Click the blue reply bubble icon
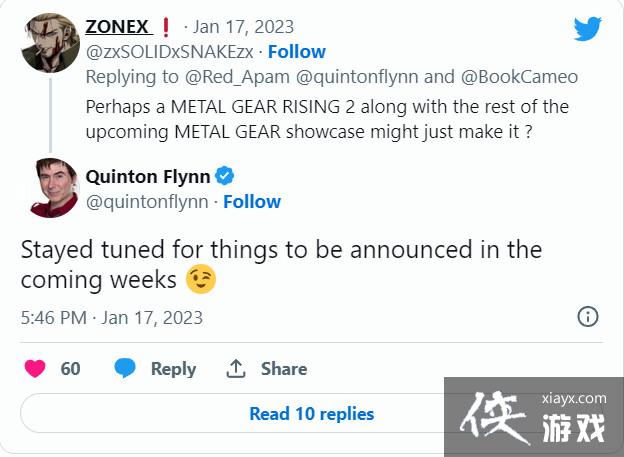The width and height of the screenshot is (624, 457). tap(125, 369)
